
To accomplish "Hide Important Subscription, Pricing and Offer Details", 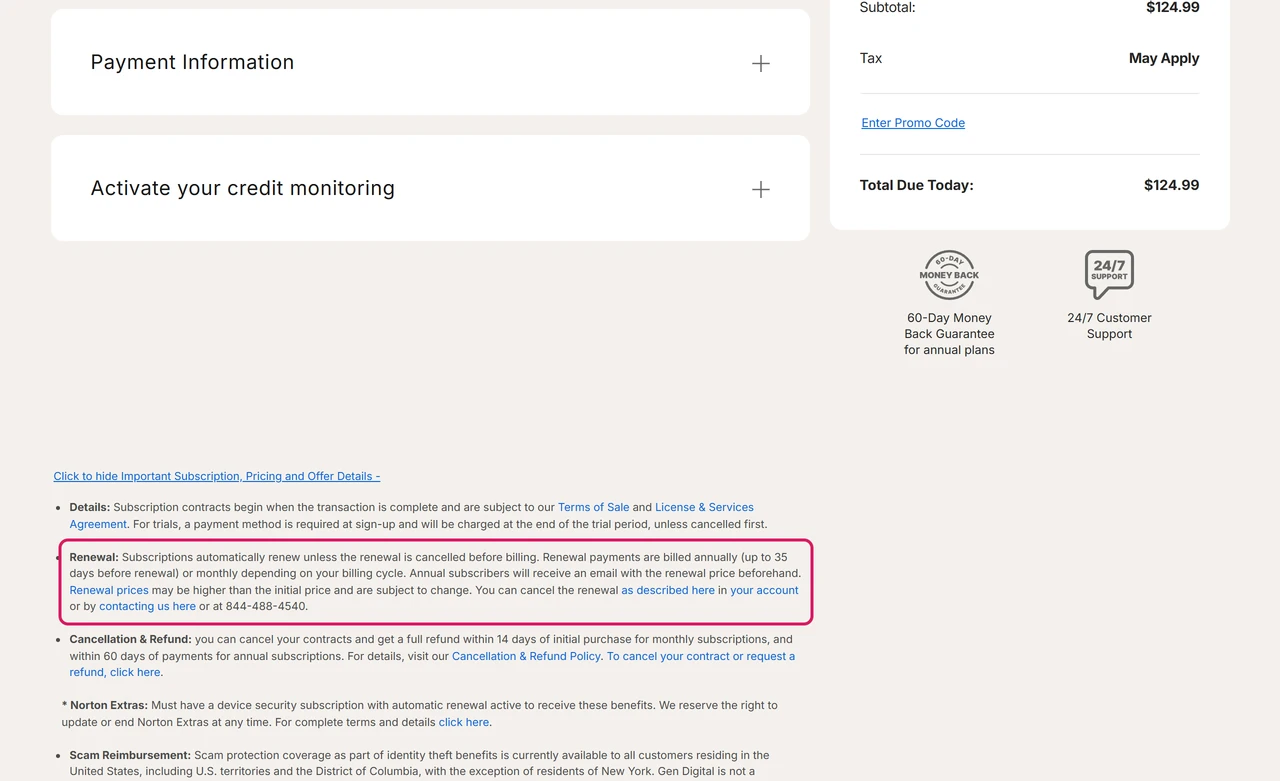I will 217,476.
